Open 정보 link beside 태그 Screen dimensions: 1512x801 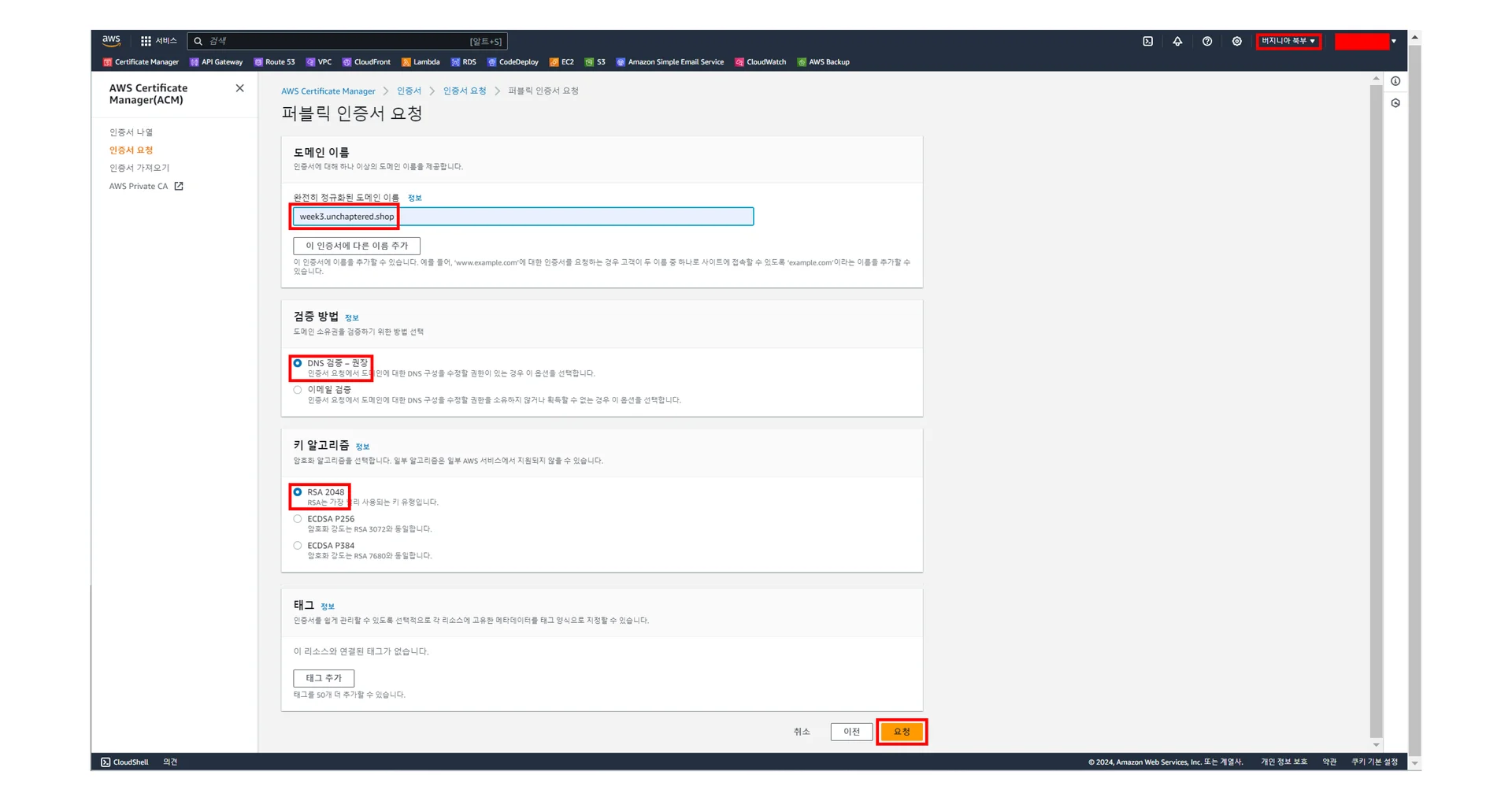coord(328,606)
